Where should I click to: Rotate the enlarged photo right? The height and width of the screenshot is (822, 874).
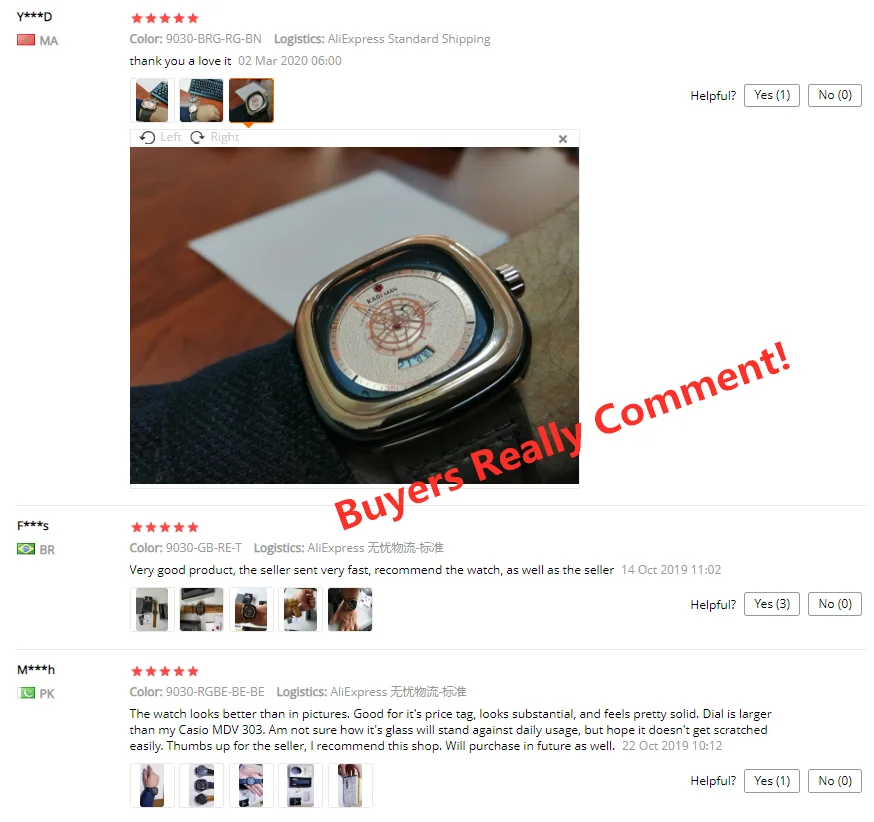pos(215,137)
